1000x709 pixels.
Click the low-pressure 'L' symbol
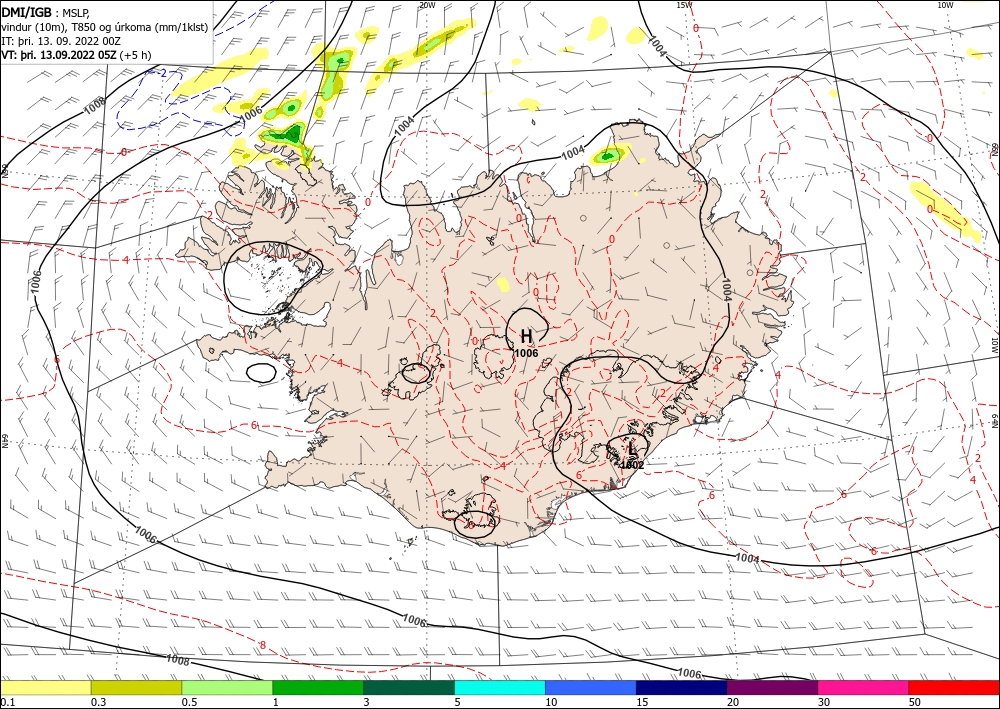[x=631, y=449]
